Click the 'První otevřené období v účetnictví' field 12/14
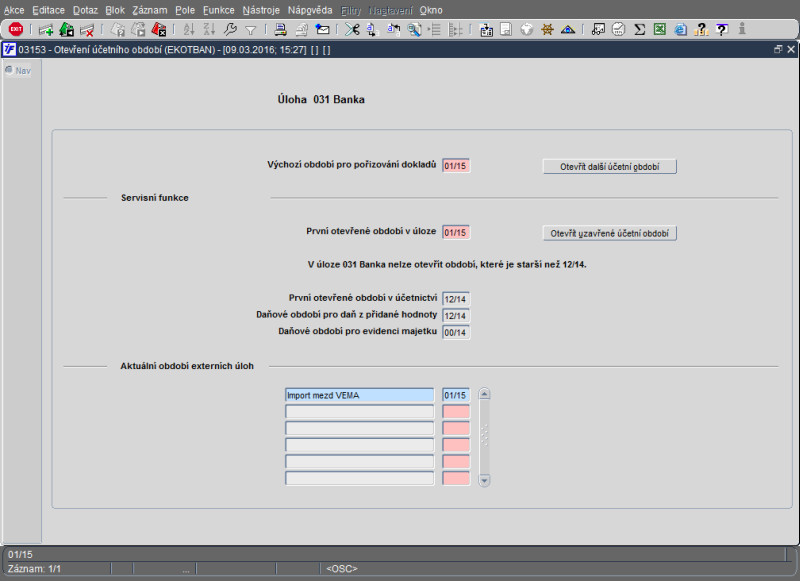This screenshot has height=581, width=800. pos(456,299)
